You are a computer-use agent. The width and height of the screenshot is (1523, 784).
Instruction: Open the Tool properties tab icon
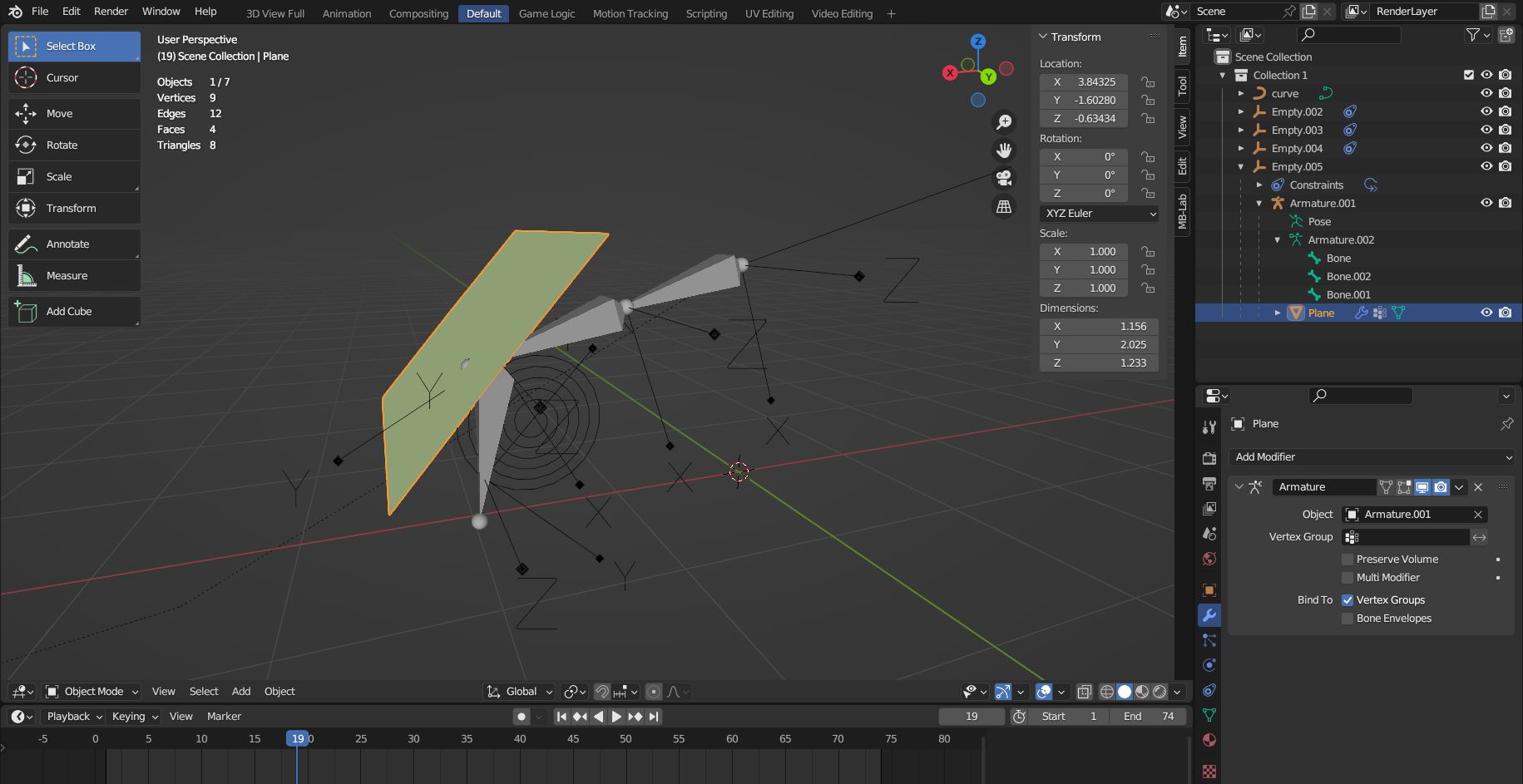[x=1209, y=427]
